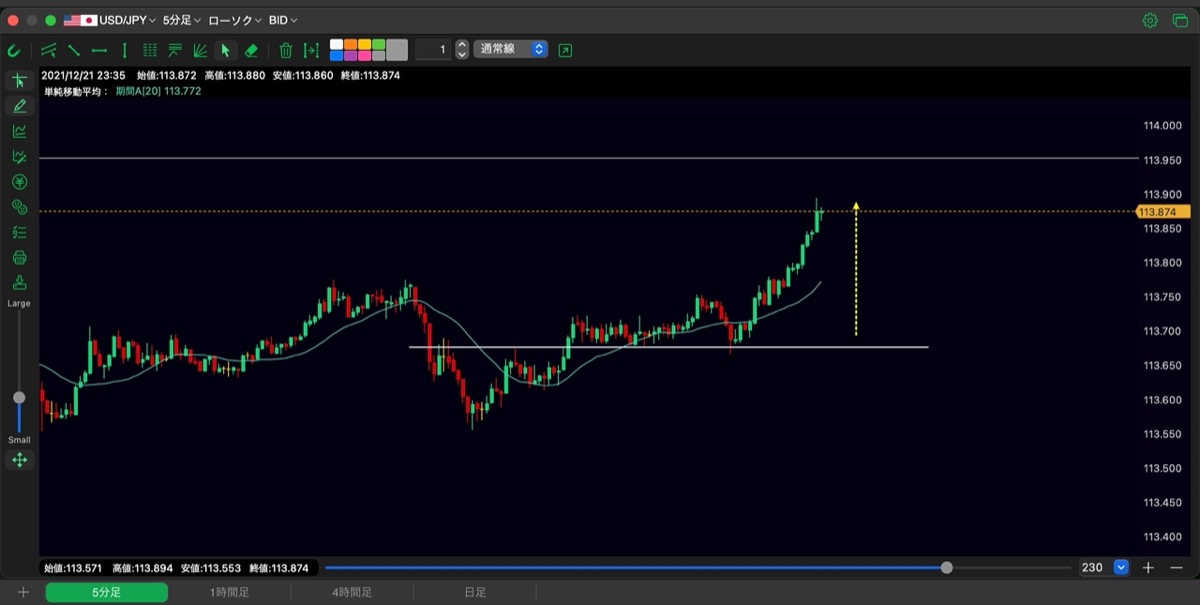Activate the arrow pointer tool

click(x=226, y=50)
